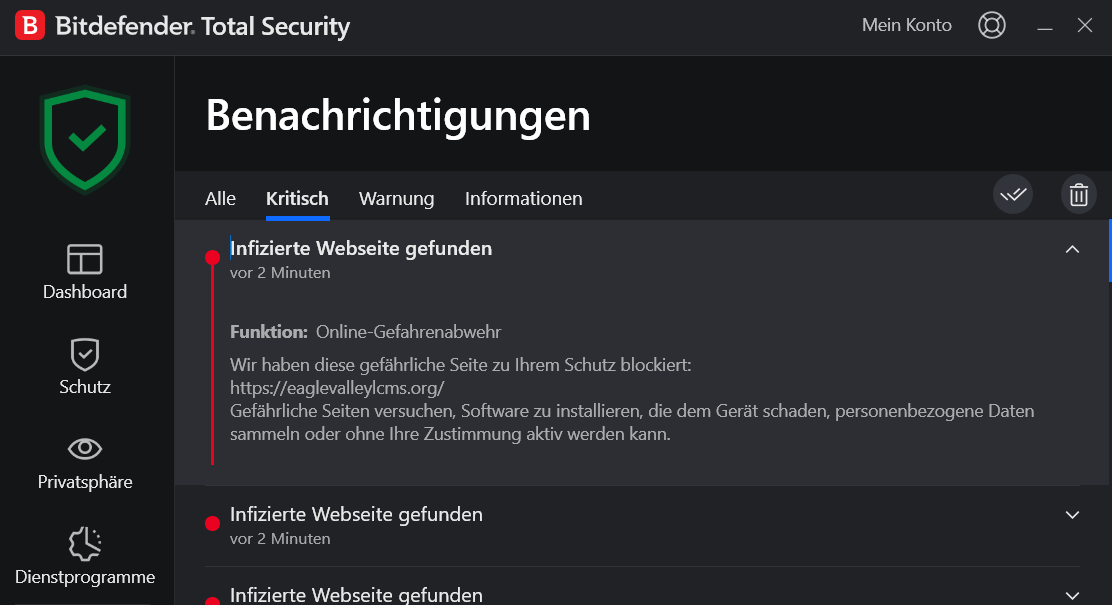Open the support lifebuoy icon
The height and width of the screenshot is (605, 1112).
[x=991, y=26]
